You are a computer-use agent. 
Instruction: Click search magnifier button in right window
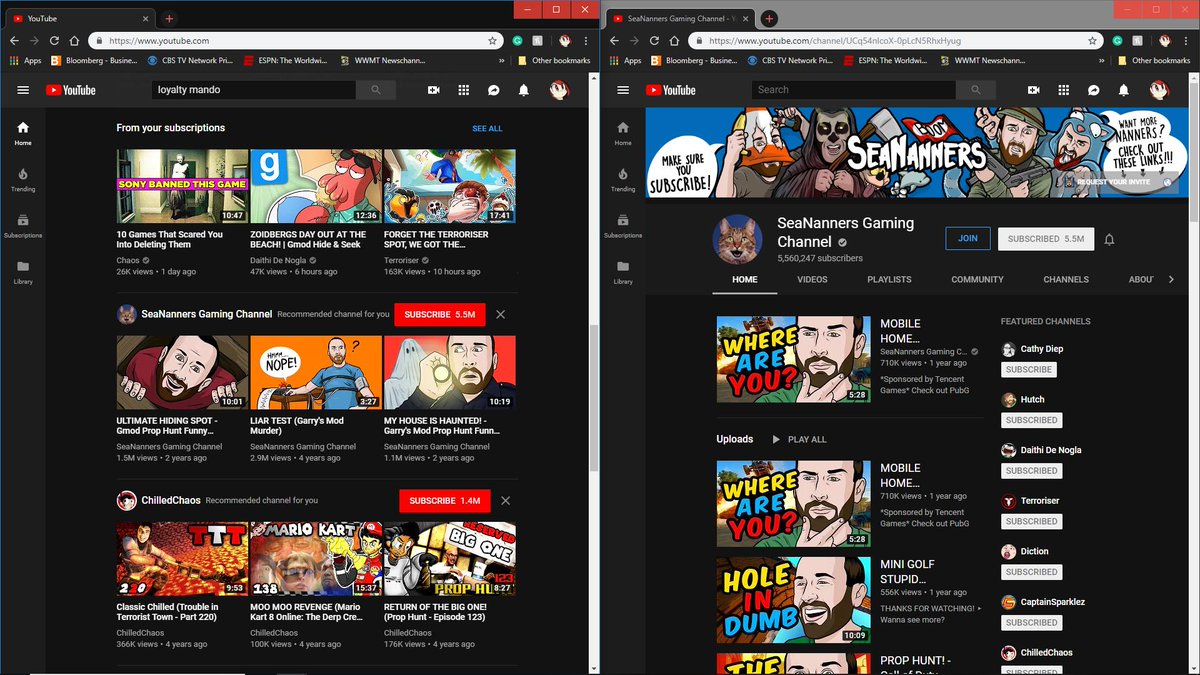(x=976, y=90)
